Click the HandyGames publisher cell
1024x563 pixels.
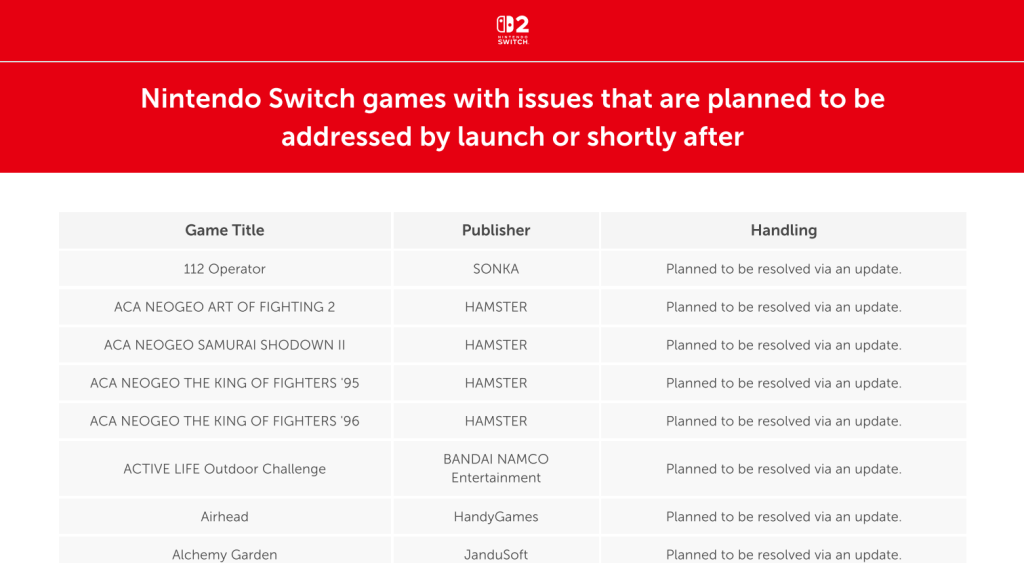point(496,517)
